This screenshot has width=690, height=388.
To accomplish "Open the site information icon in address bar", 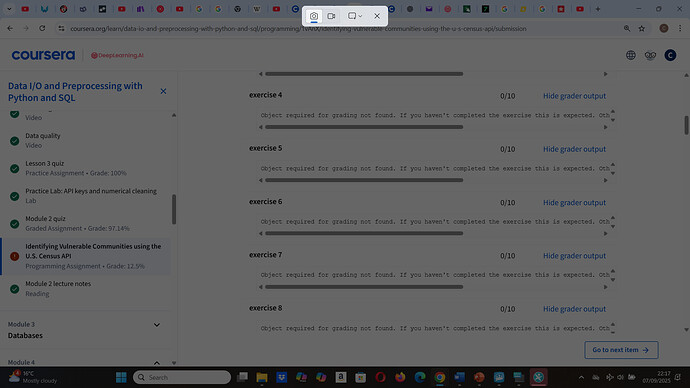I will click(x=61, y=28).
